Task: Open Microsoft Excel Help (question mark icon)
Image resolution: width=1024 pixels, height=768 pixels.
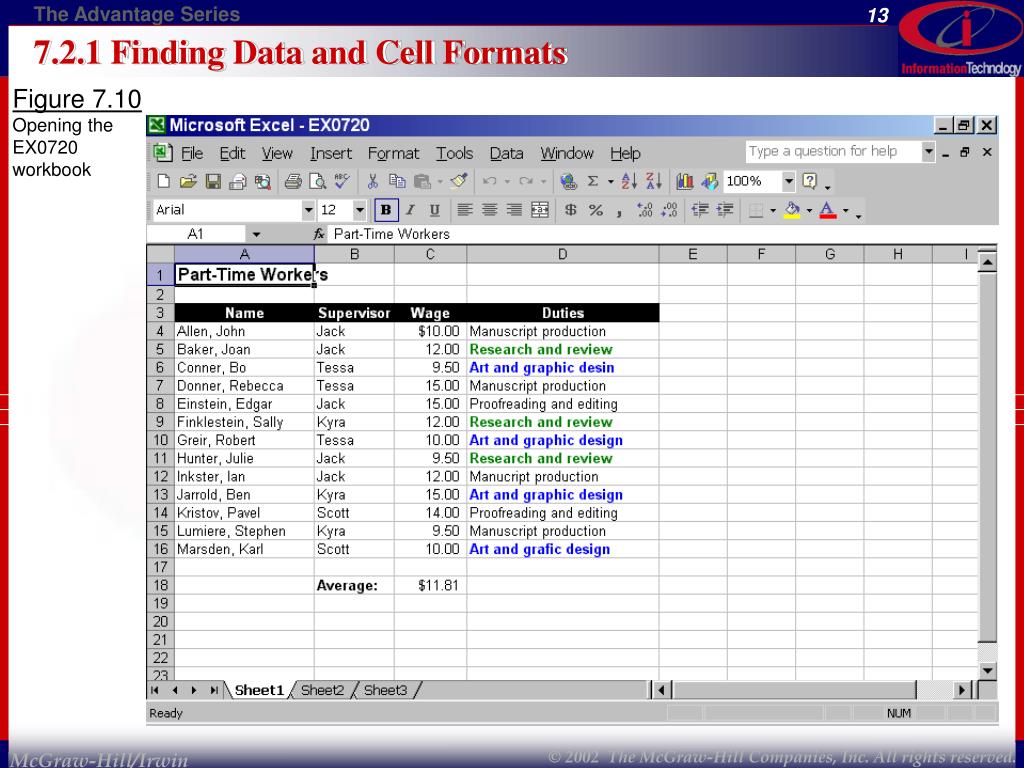Action: (809, 181)
